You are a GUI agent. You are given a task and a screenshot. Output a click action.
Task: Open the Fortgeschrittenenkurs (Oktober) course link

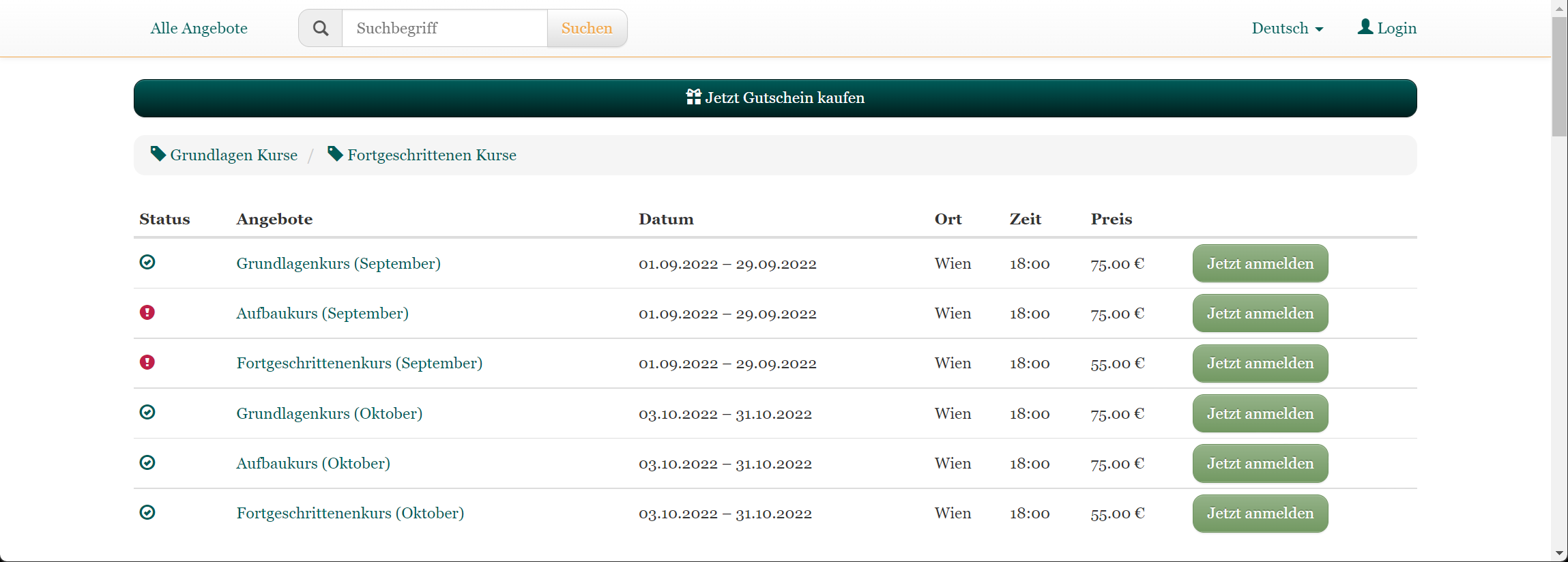coord(350,513)
